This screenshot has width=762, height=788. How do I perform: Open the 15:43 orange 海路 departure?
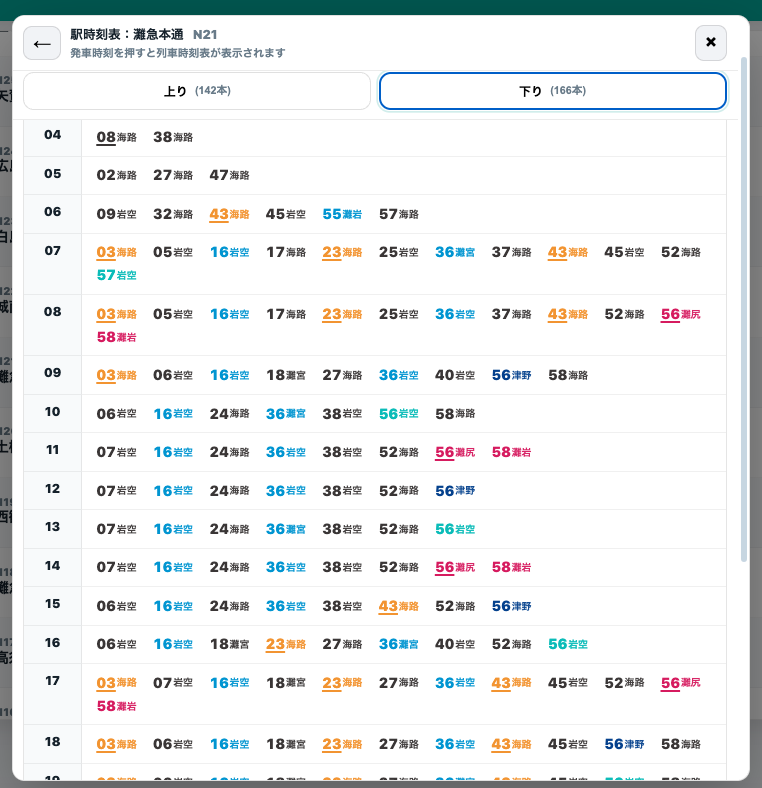tap(398, 606)
